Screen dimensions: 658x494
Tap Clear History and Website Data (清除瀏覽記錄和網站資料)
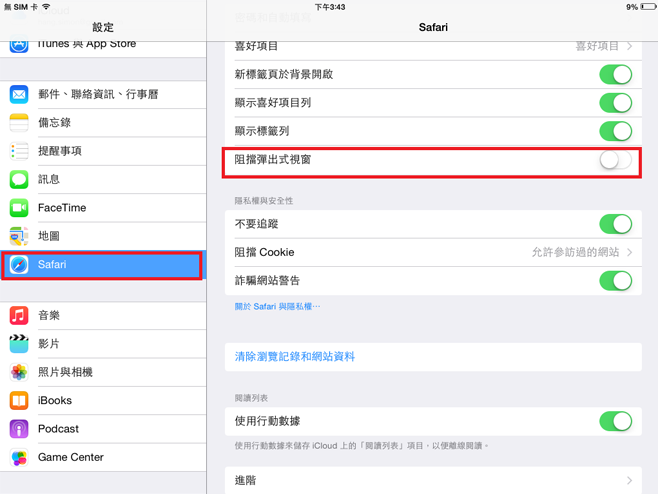(x=295, y=357)
